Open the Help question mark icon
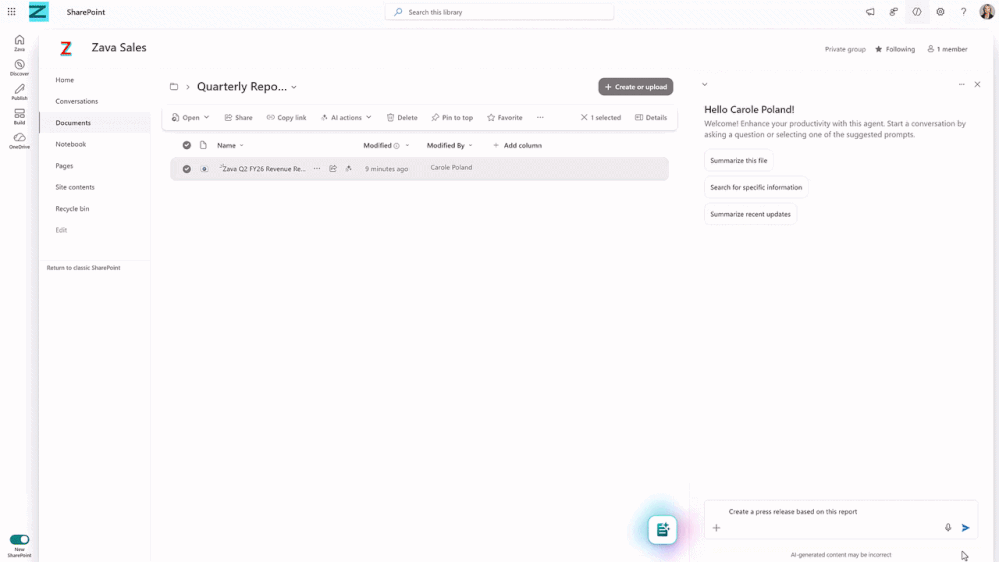Screen dimensions: 999x562 (x=963, y=11)
